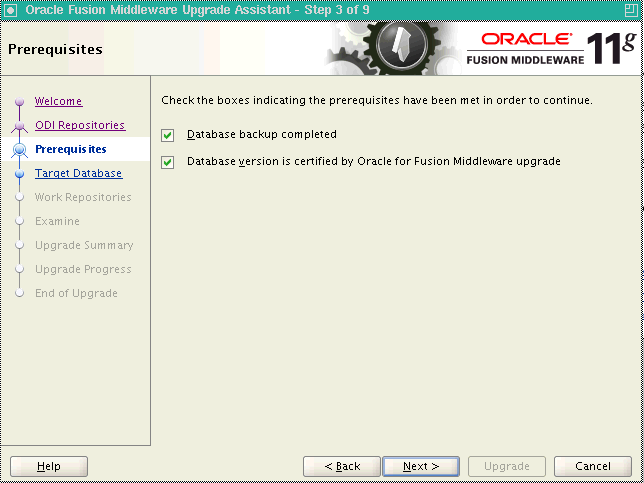This screenshot has width=644, height=483.
Task: Click the Upgrade Summary step bullet icon
Action: point(19,245)
